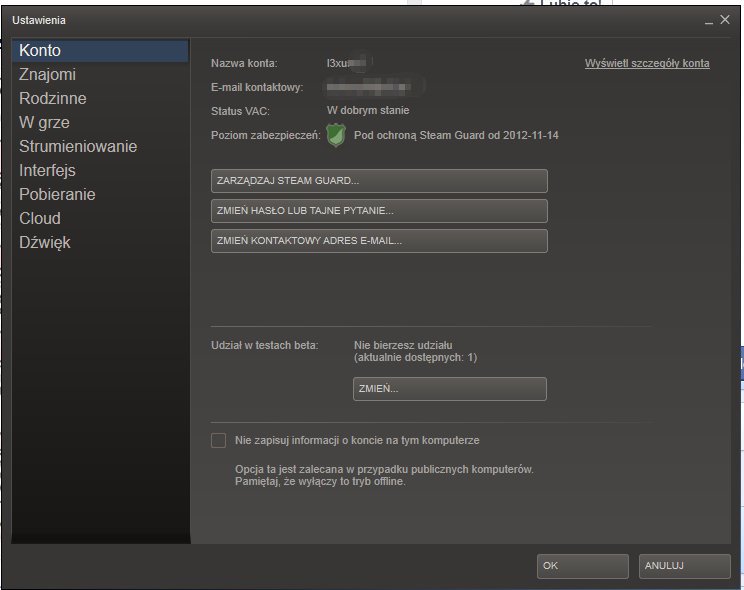Click the 'Nie bierzesz udziału' beta status
This screenshot has height=590, width=744.
[x=403, y=345]
